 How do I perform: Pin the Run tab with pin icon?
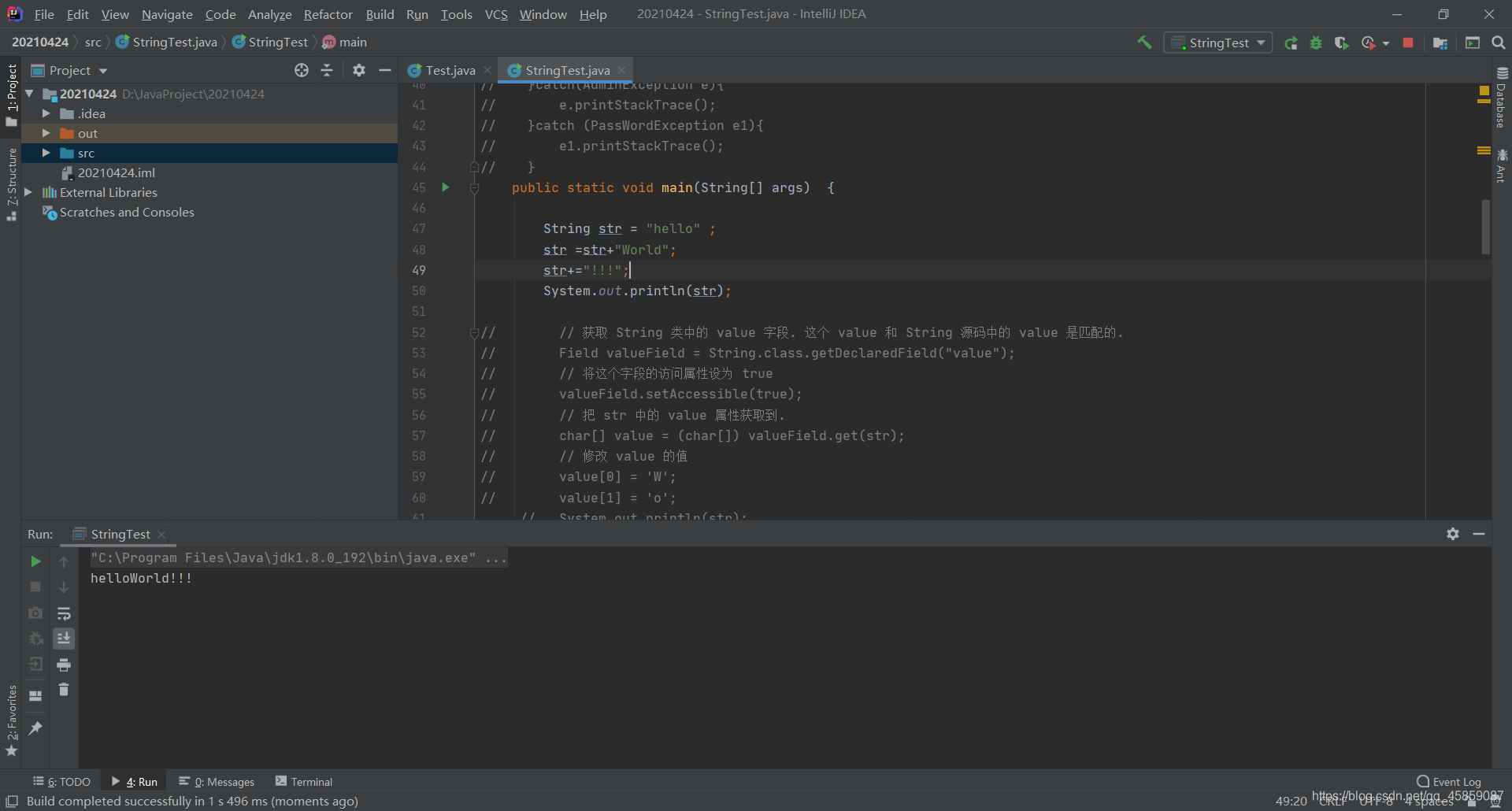tap(35, 728)
